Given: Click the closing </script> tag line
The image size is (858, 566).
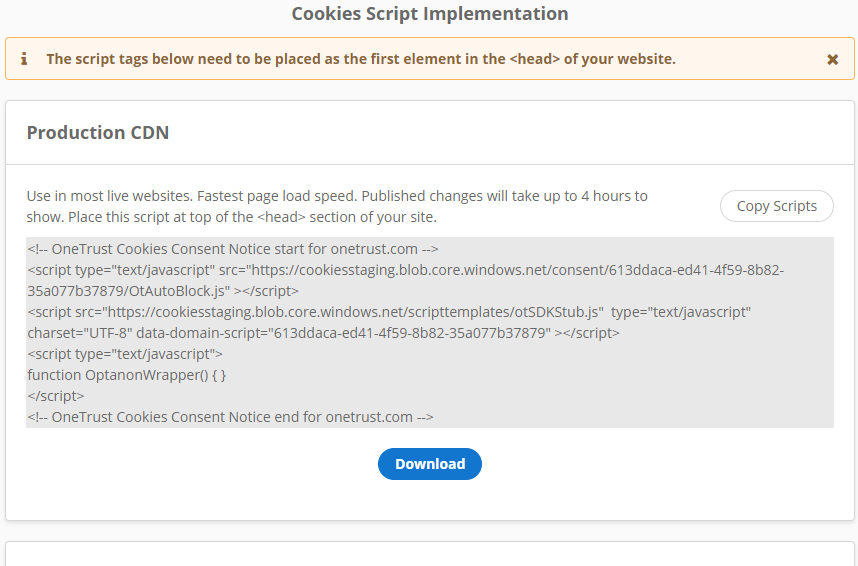Looking at the screenshot, I should click(x=56, y=396).
